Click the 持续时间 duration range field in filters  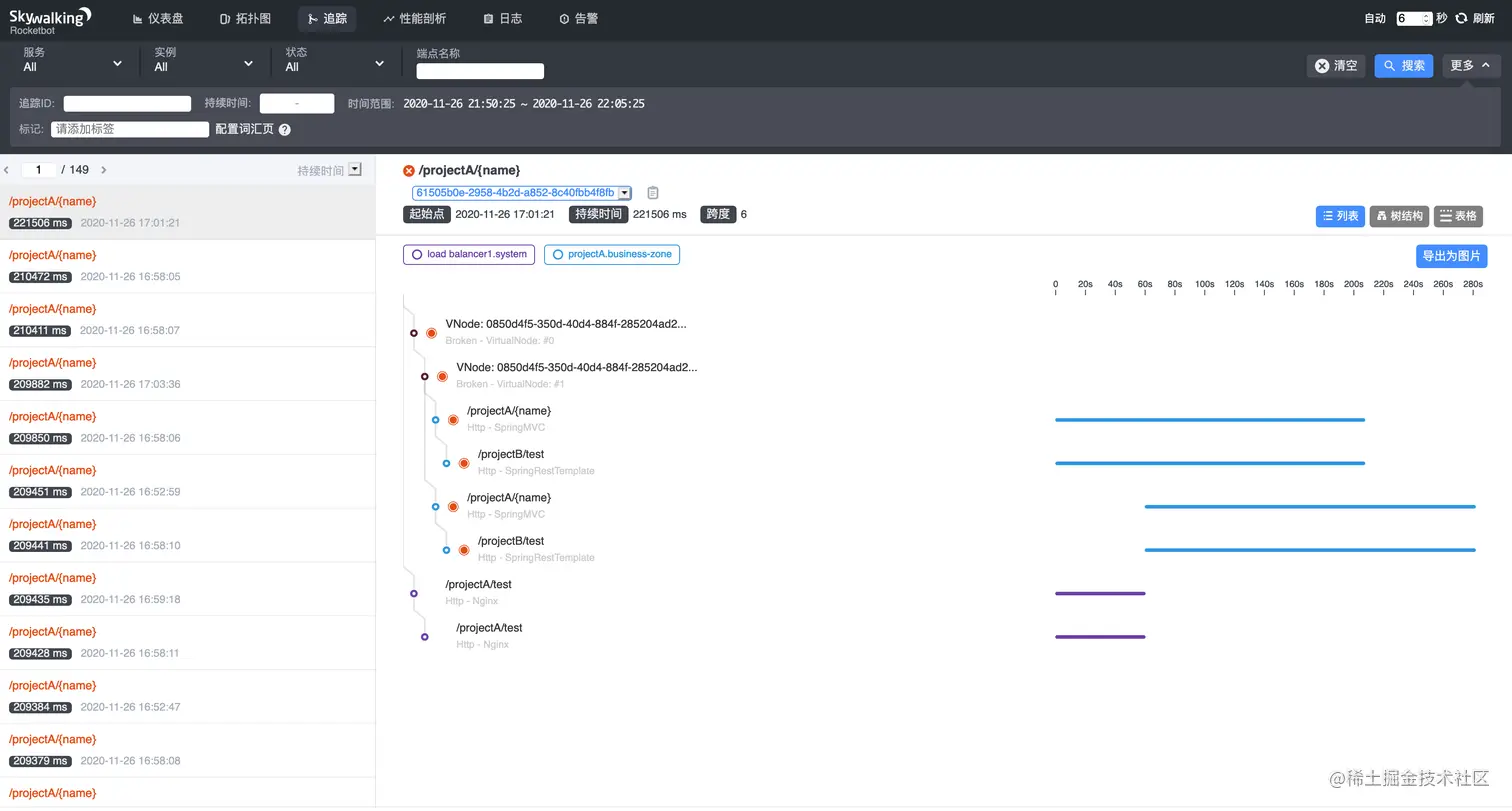297,104
